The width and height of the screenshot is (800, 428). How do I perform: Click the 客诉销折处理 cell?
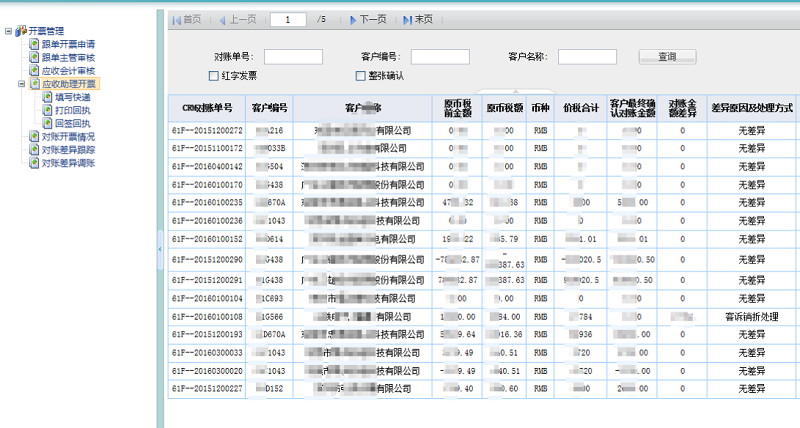point(752,317)
